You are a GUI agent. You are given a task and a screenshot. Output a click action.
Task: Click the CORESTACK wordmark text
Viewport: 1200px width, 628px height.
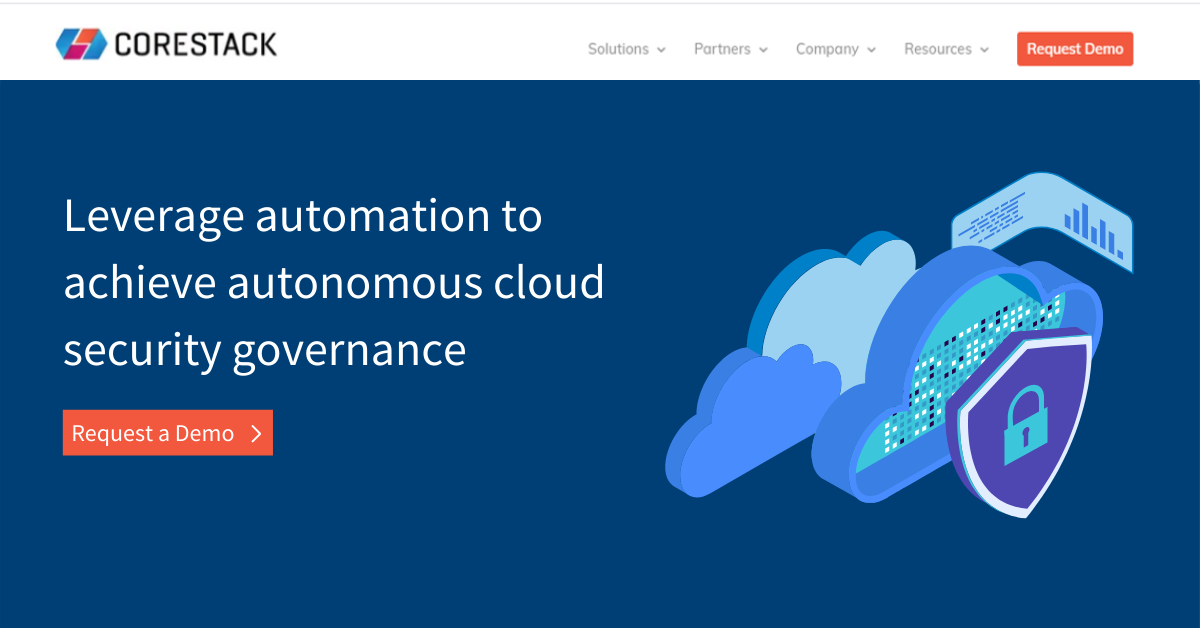195,43
